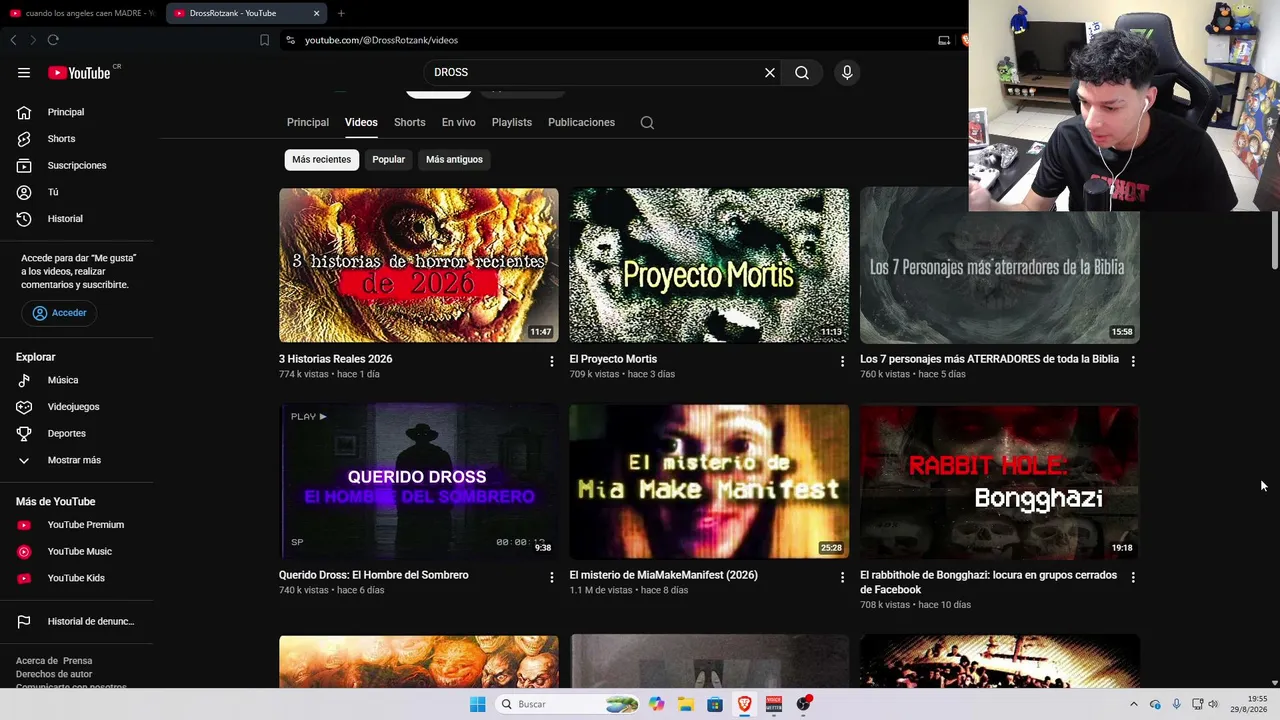Bookmark this page in the browser
Viewport: 1280px width, 720px height.
264,40
